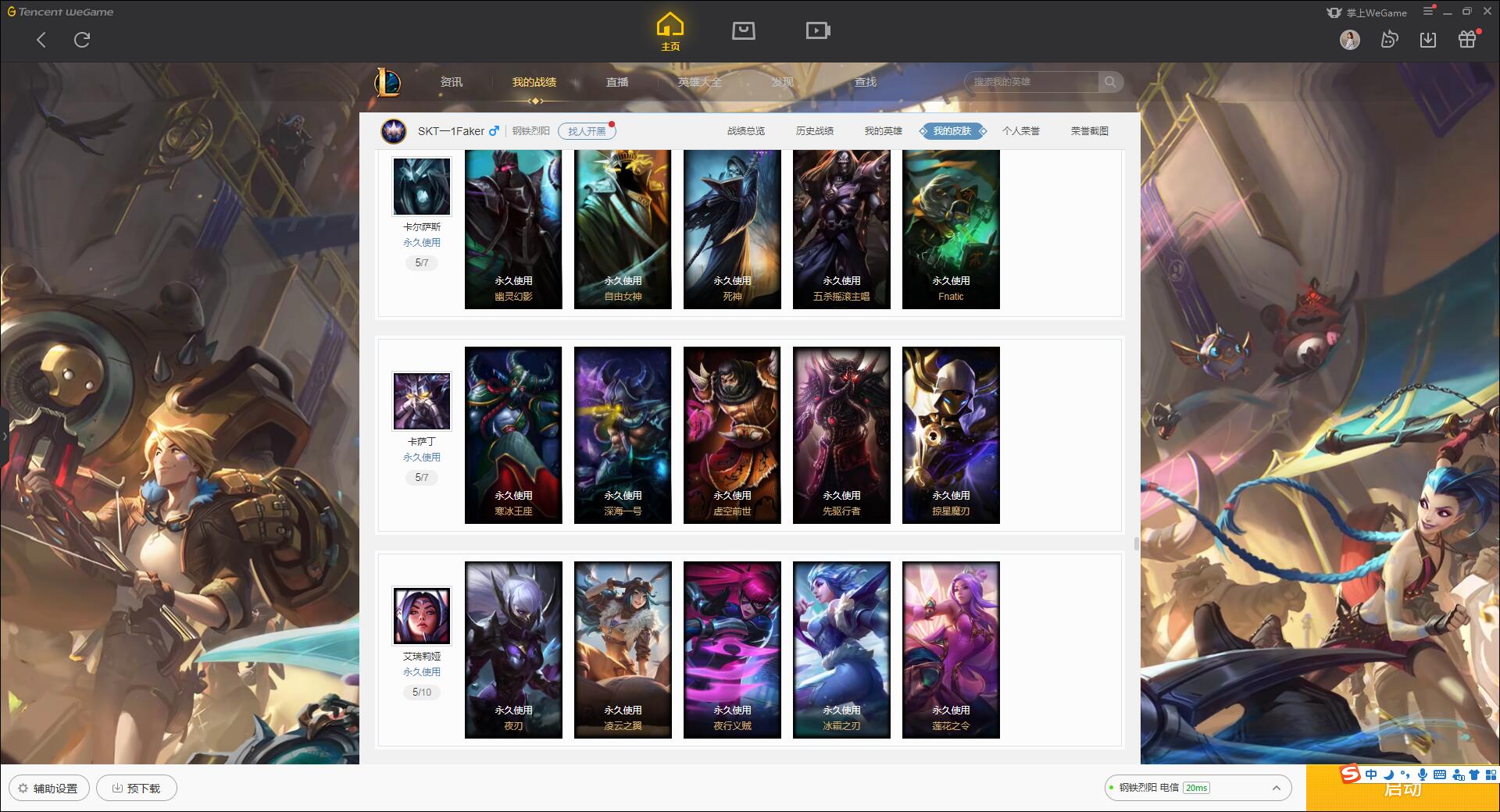Viewport: 1500px width, 812px height.
Task: Open the 先驱行者 skin card
Action: click(841, 435)
